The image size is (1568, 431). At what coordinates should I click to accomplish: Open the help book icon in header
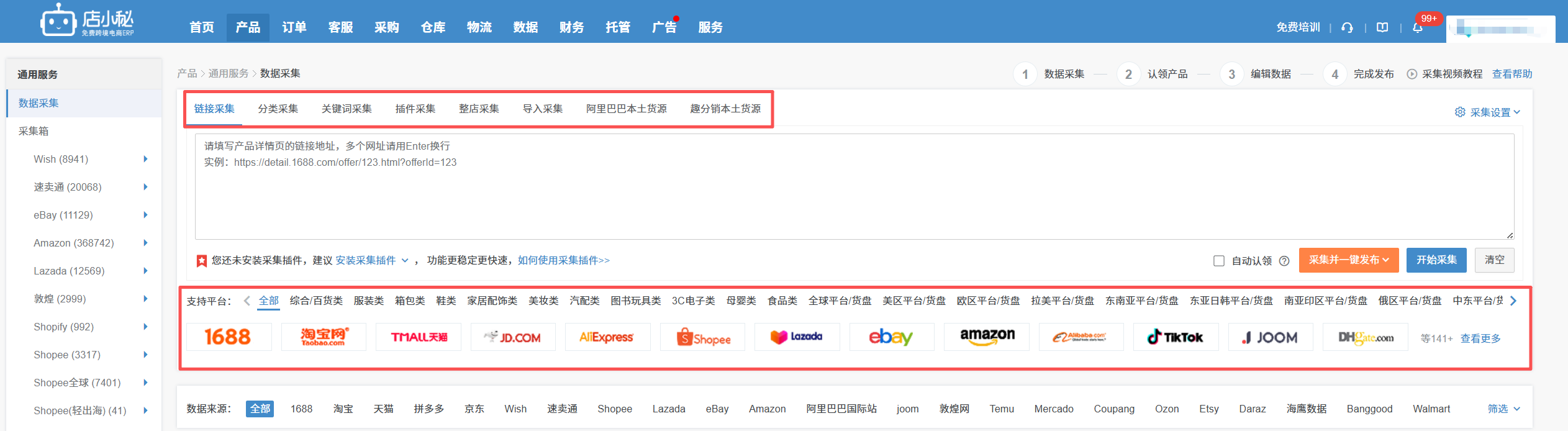tap(1382, 27)
